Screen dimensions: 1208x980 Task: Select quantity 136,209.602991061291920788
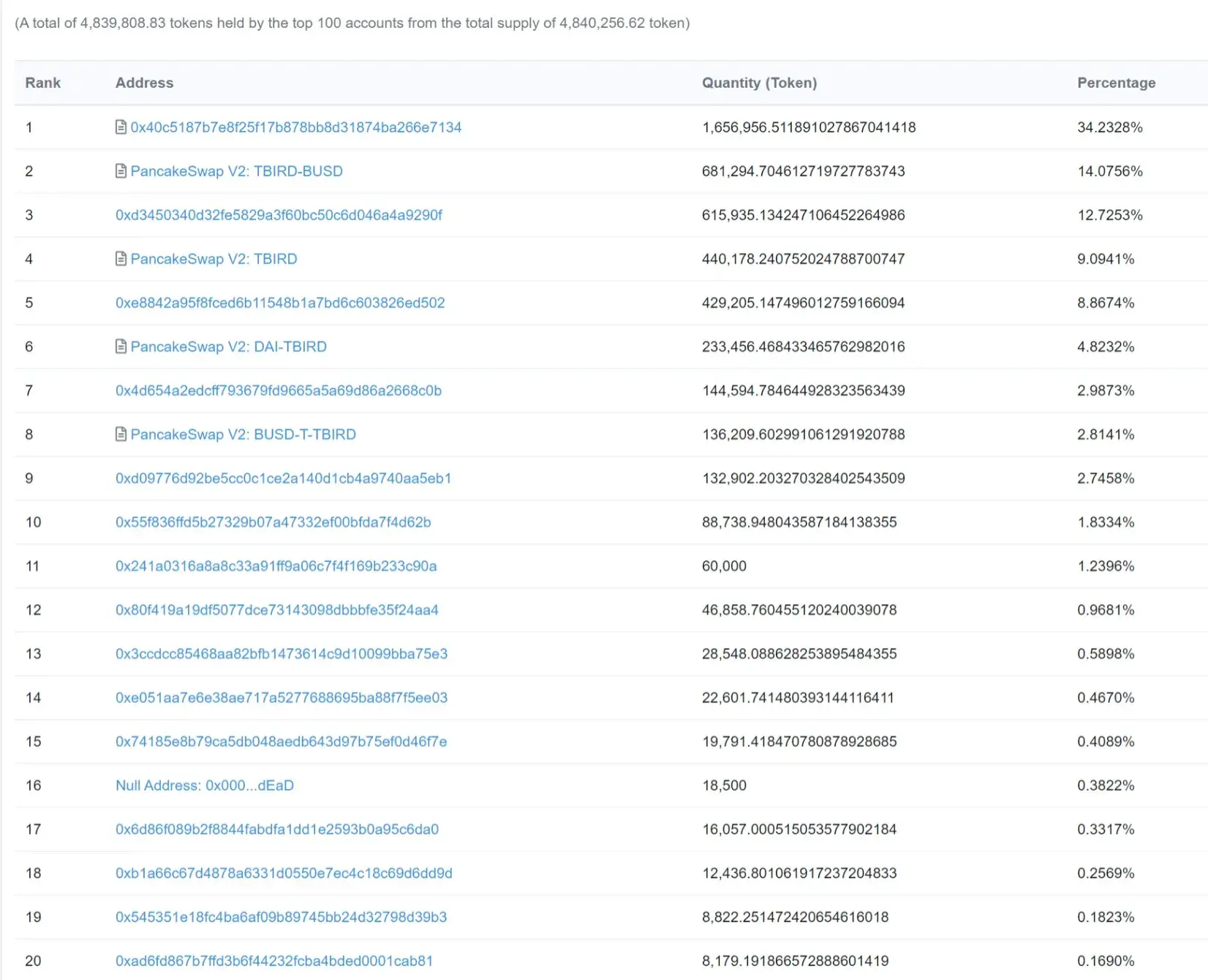click(804, 434)
